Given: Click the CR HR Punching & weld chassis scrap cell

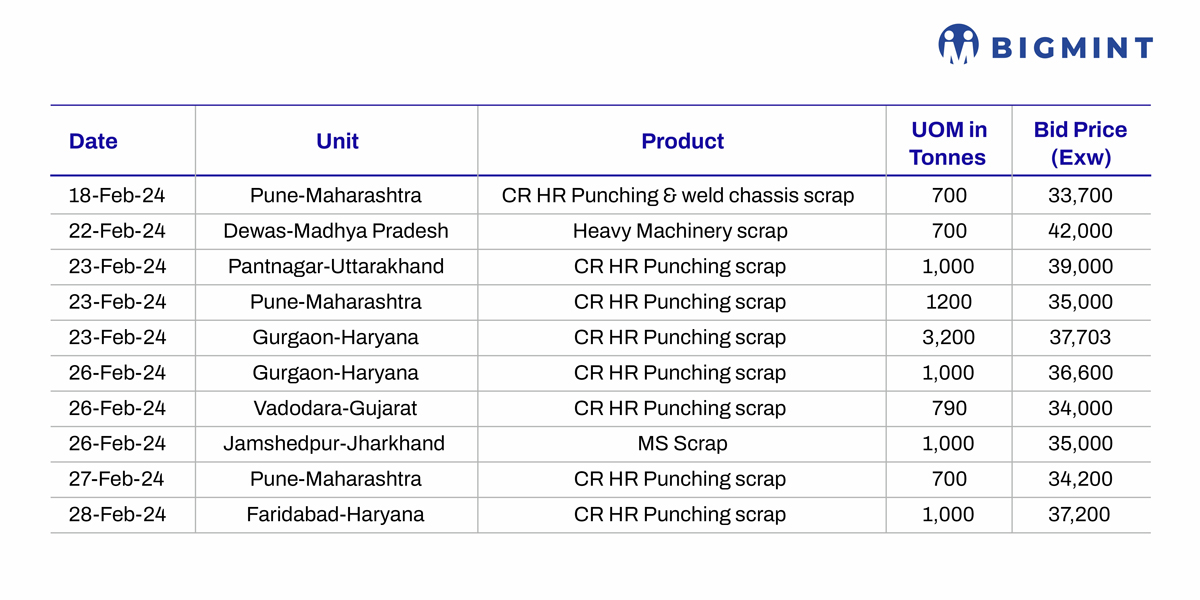Looking at the screenshot, I should coord(680,196).
